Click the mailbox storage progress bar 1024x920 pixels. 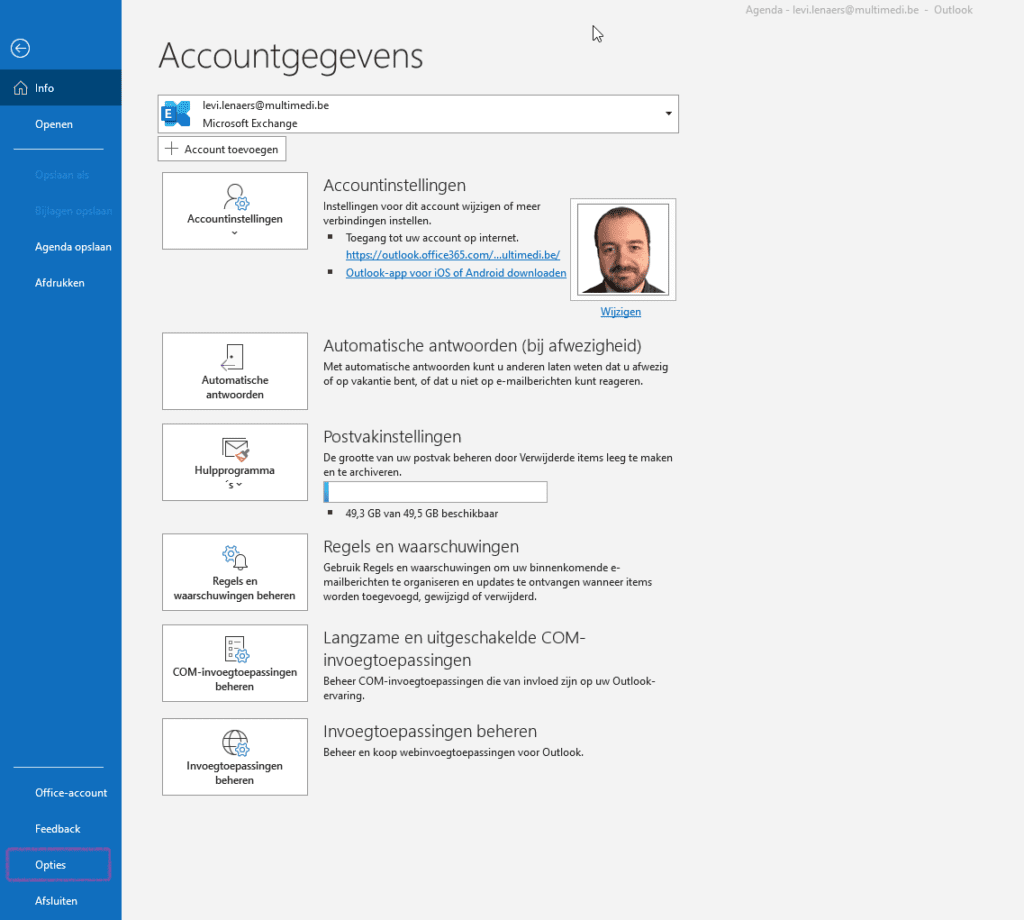(436, 492)
